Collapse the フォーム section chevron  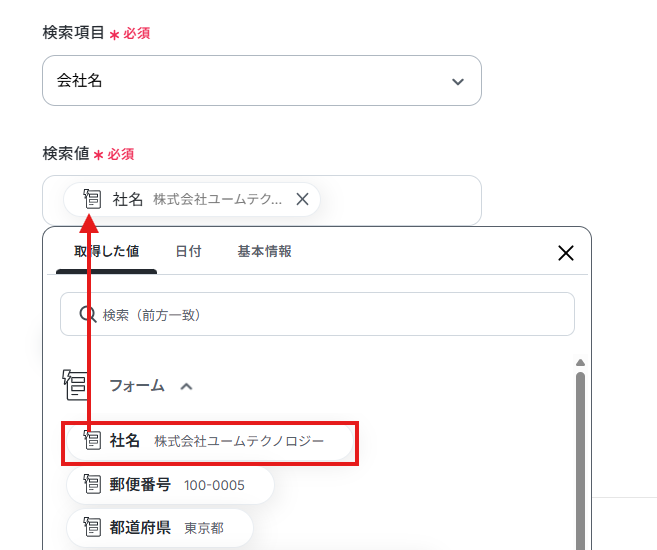pyautogui.click(x=186, y=386)
